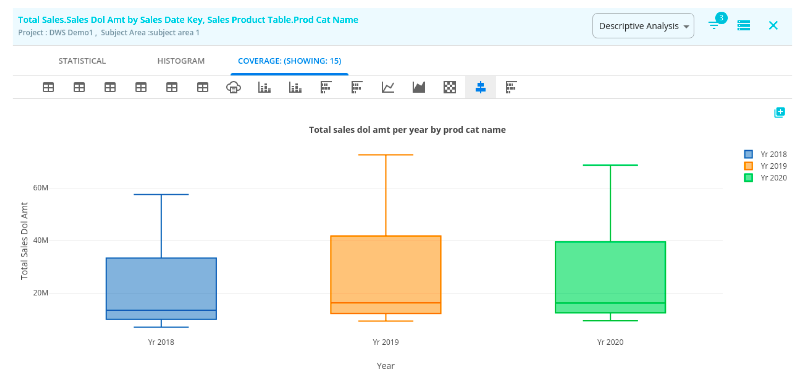Open the Descriptive Analysis dropdown
The image size is (799, 374).
click(x=643, y=26)
